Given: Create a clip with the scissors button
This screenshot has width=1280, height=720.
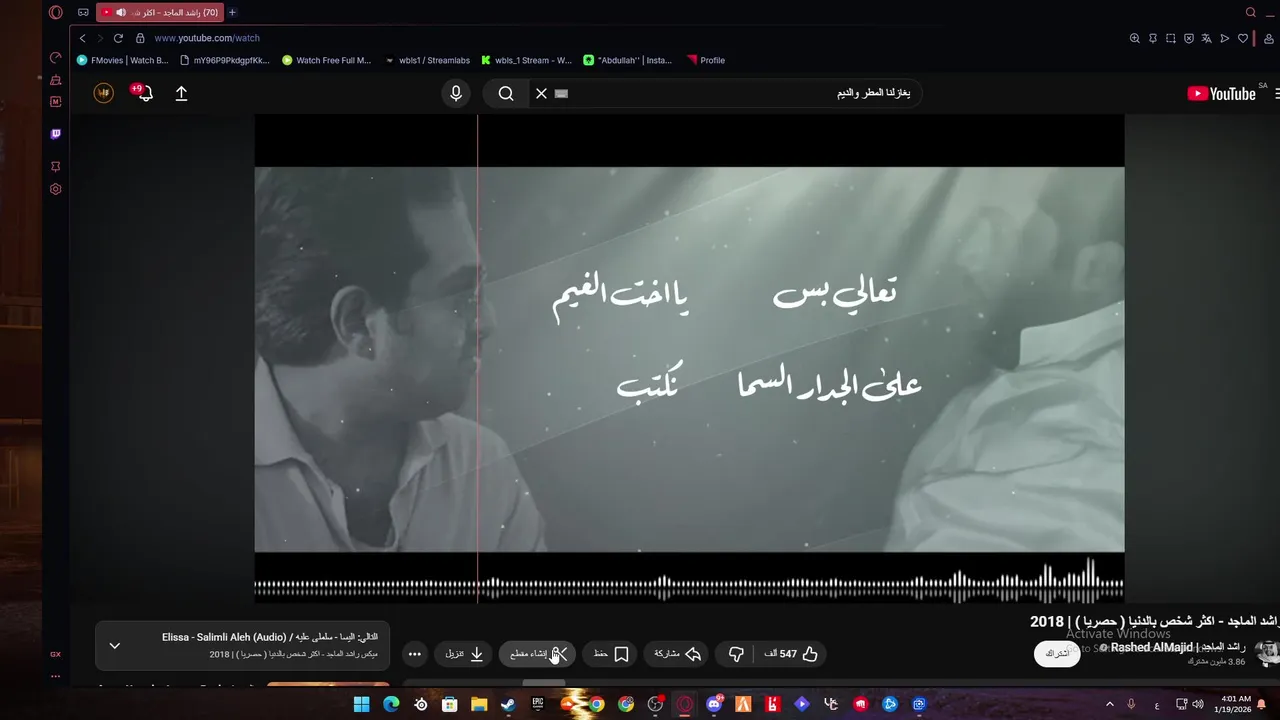Looking at the screenshot, I should tap(539, 654).
